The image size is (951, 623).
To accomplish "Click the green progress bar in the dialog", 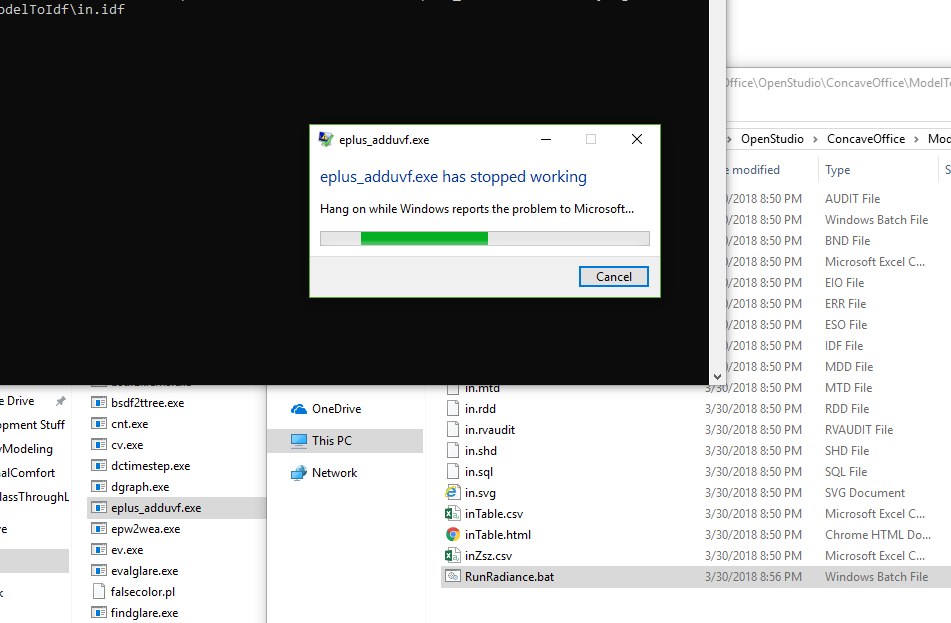I will (485, 238).
